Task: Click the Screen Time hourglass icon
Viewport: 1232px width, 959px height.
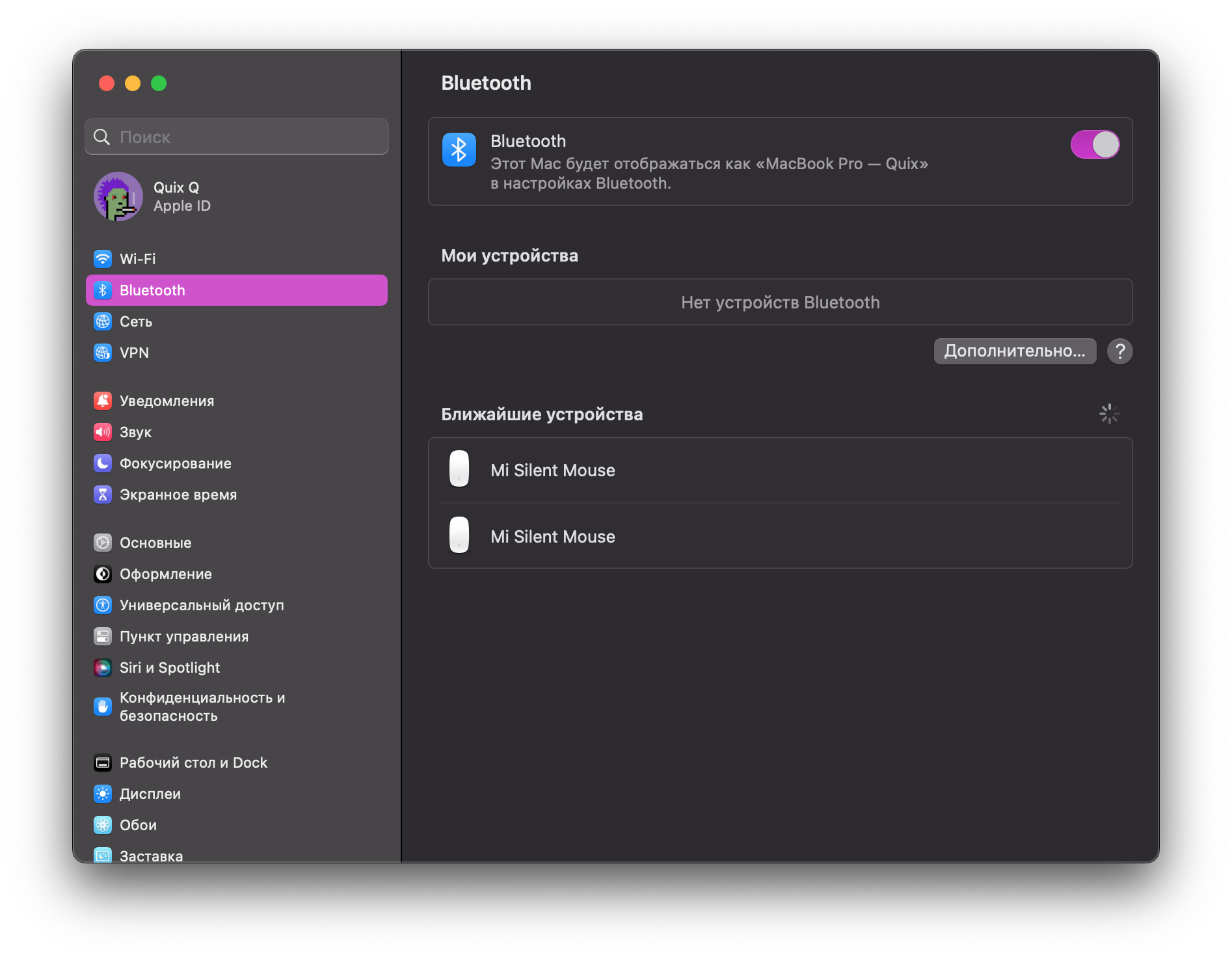Action: (103, 494)
